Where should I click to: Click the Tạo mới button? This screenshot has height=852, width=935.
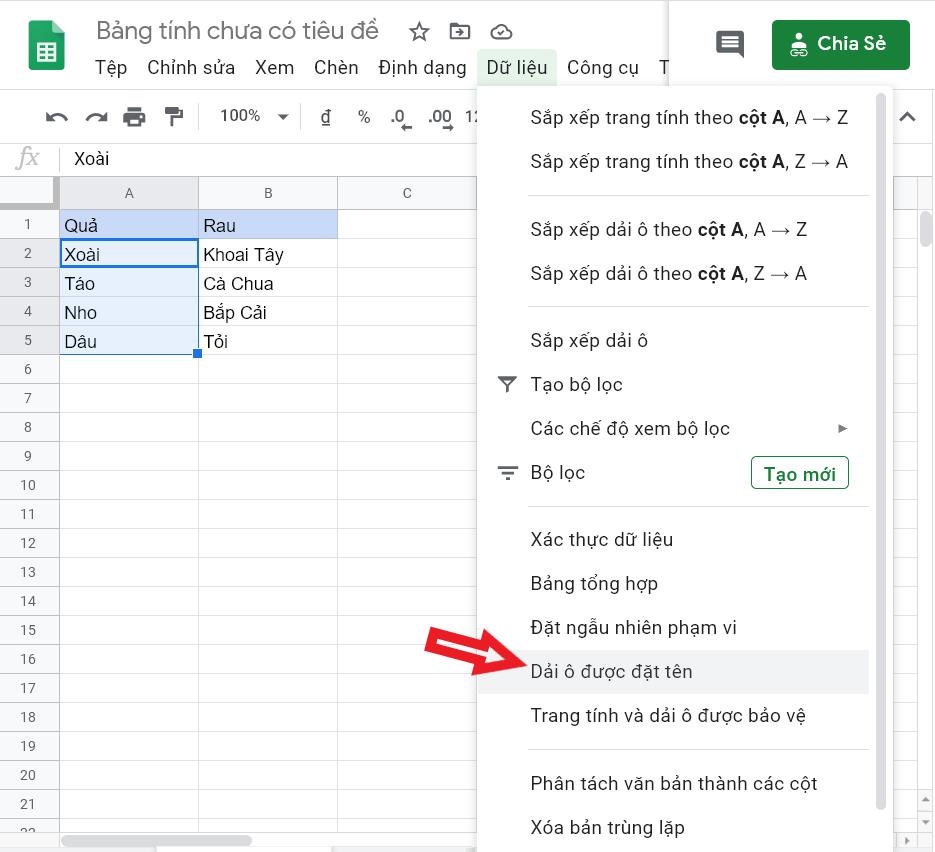click(x=799, y=472)
